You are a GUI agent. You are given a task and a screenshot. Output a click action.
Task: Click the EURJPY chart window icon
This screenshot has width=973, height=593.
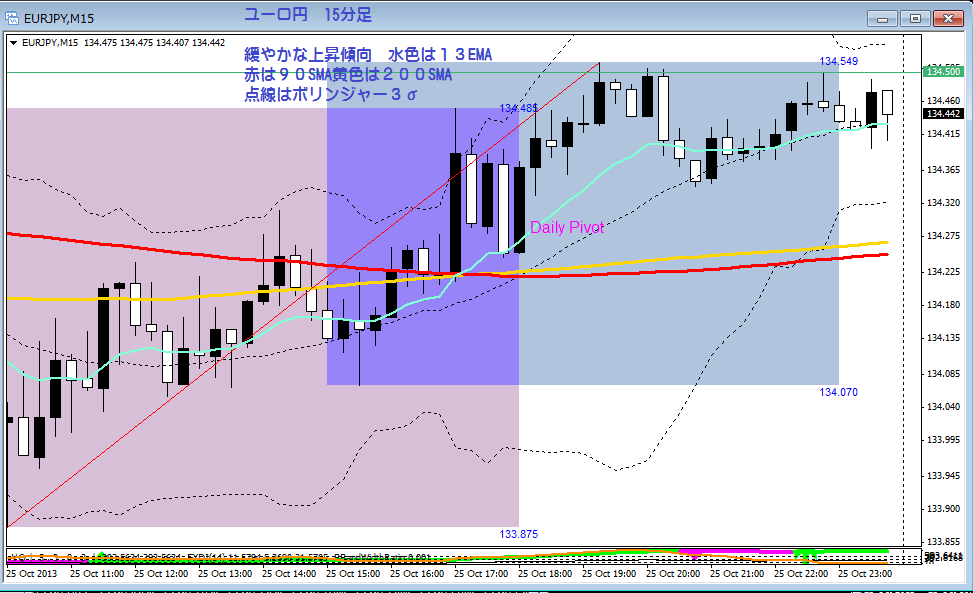click(12, 18)
